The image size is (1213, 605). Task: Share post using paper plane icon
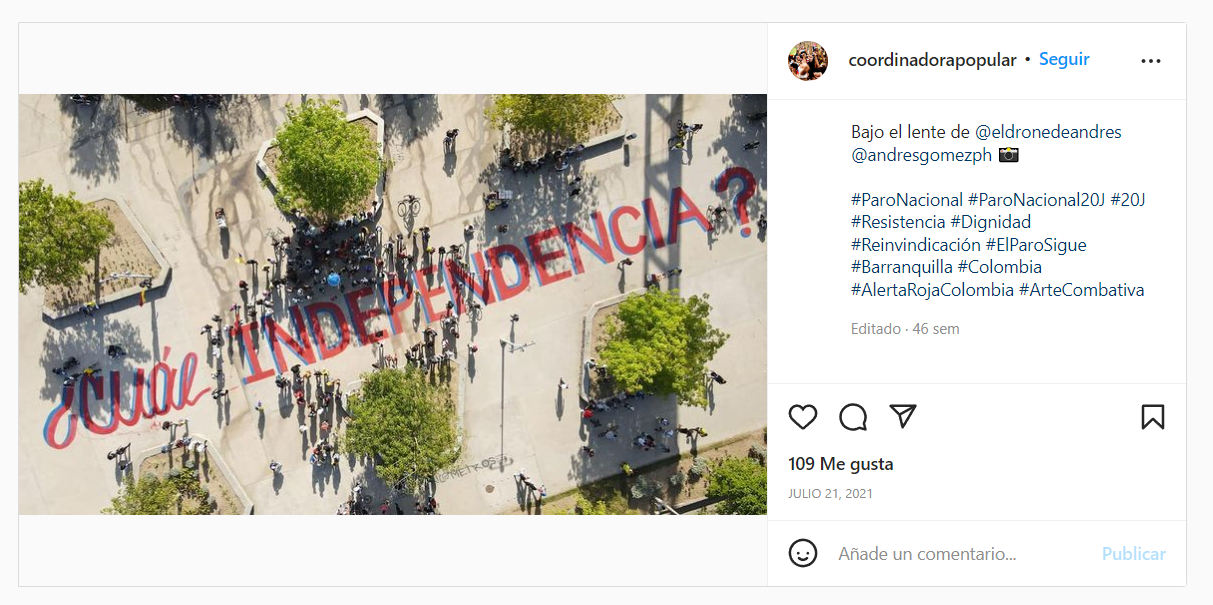(x=903, y=417)
